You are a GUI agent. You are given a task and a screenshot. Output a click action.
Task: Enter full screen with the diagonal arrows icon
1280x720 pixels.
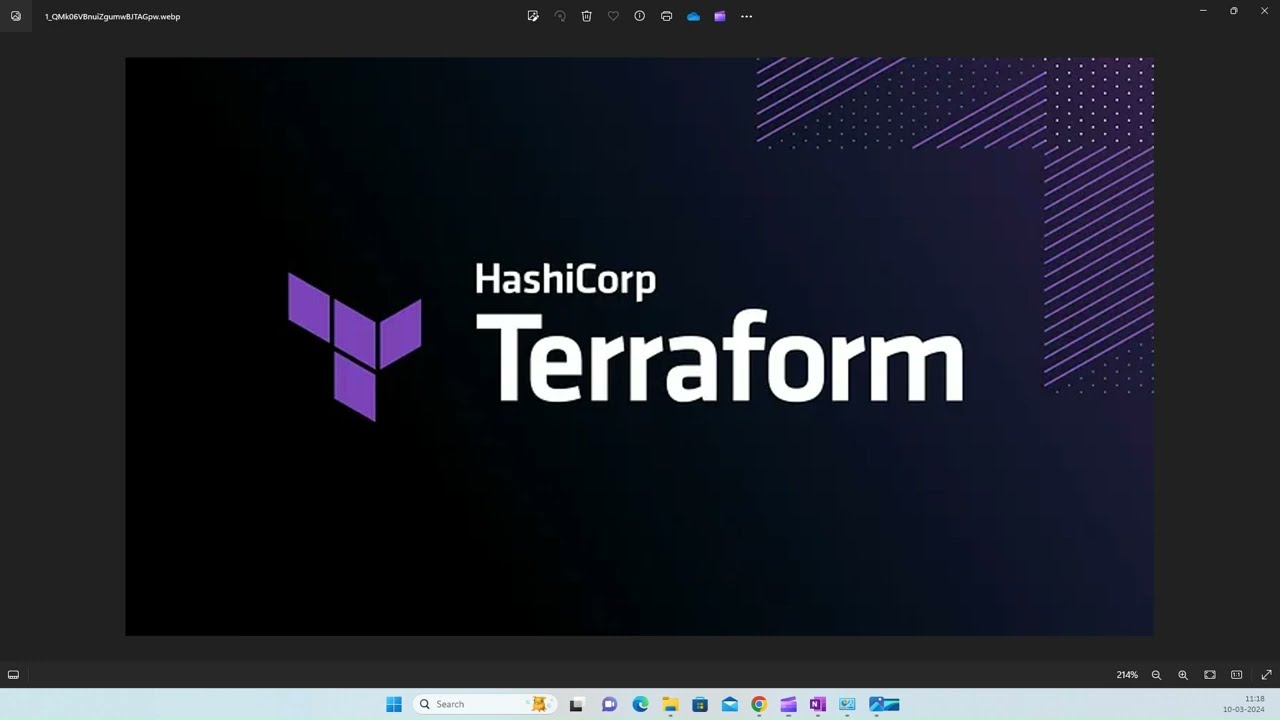[x=1266, y=675]
